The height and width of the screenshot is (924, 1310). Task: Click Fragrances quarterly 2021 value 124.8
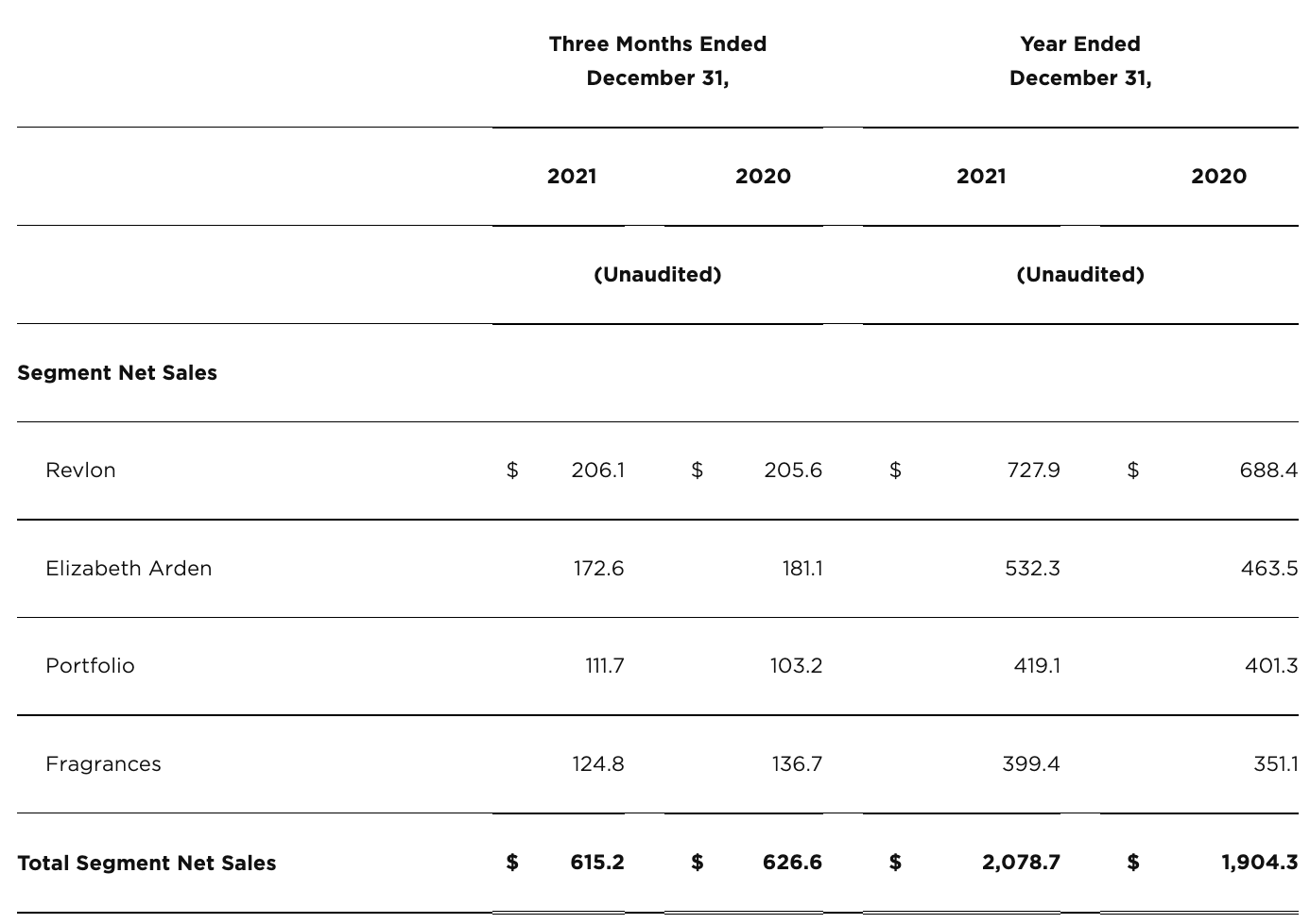597,764
